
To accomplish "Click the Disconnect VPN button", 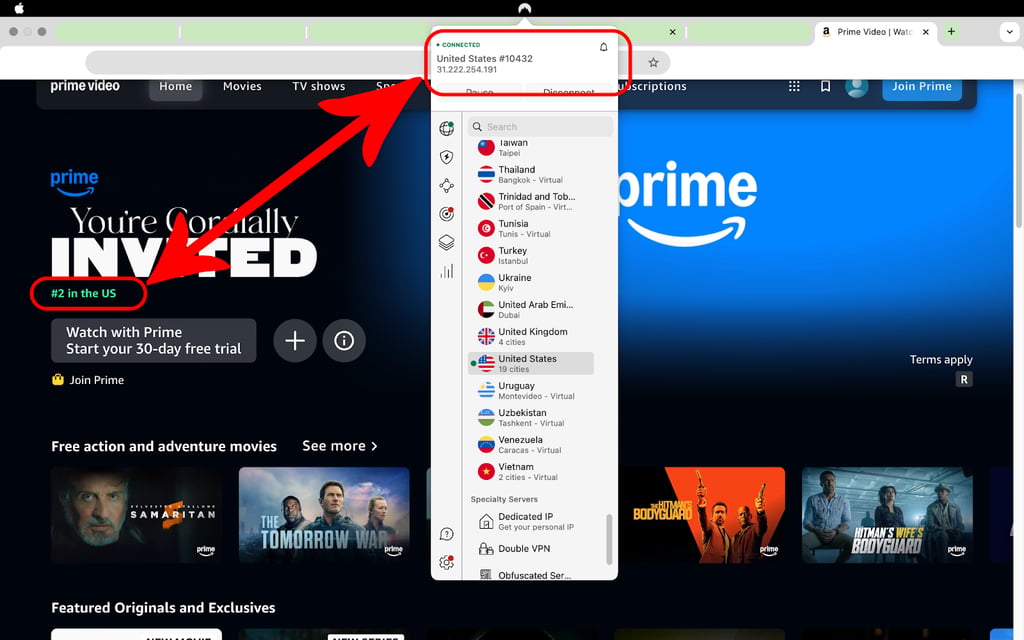I will (x=569, y=92).
